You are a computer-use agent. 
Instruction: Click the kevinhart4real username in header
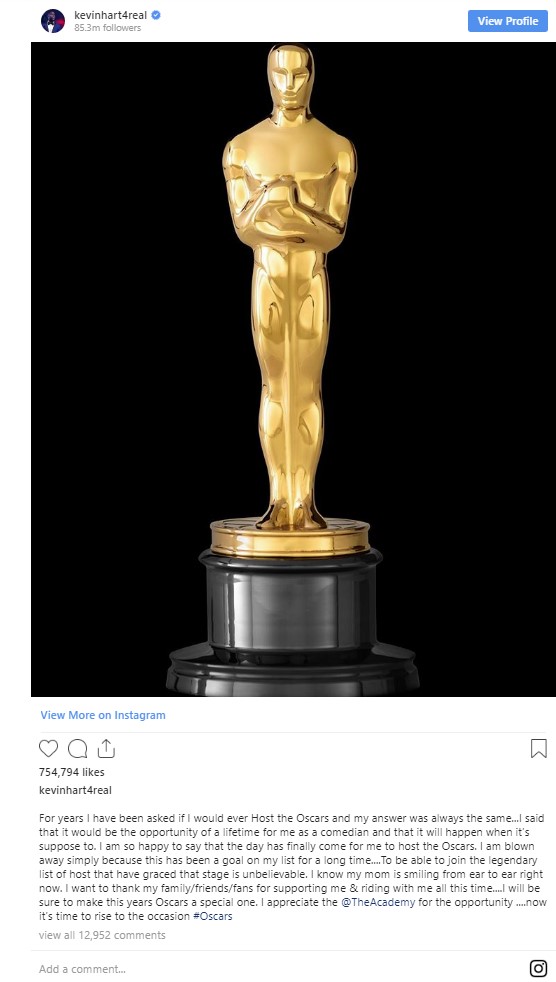pos(110,15)
